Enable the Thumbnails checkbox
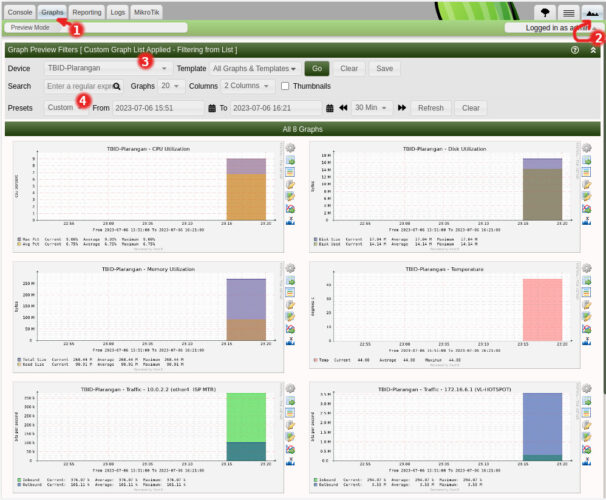The height and width of the screenshot is (500, 606). (285, 86)
